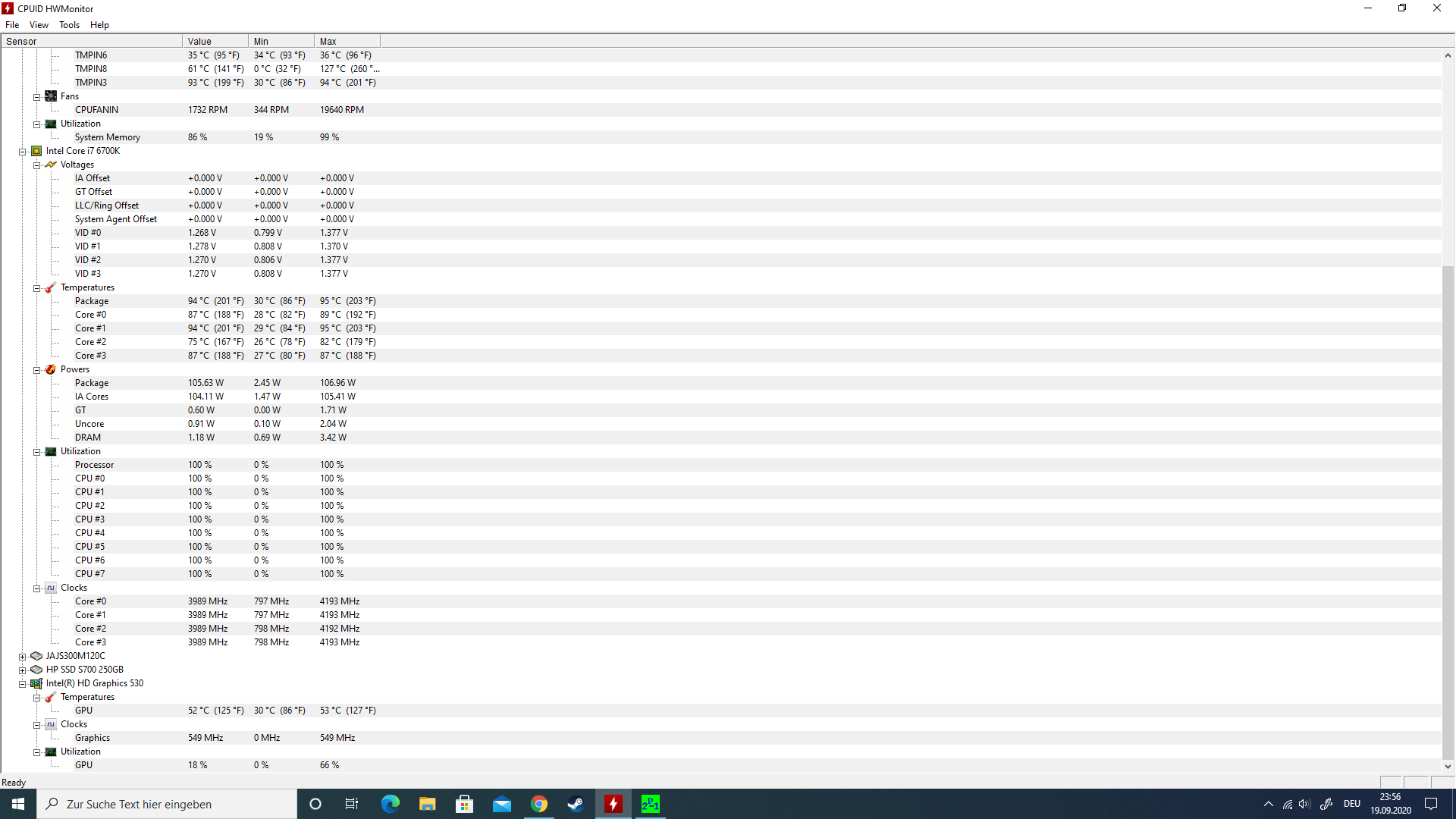Collapse the Intel Core i7 6700K tree node
The height and width of the screenshot is (819, 1456).
click(22, 151)
